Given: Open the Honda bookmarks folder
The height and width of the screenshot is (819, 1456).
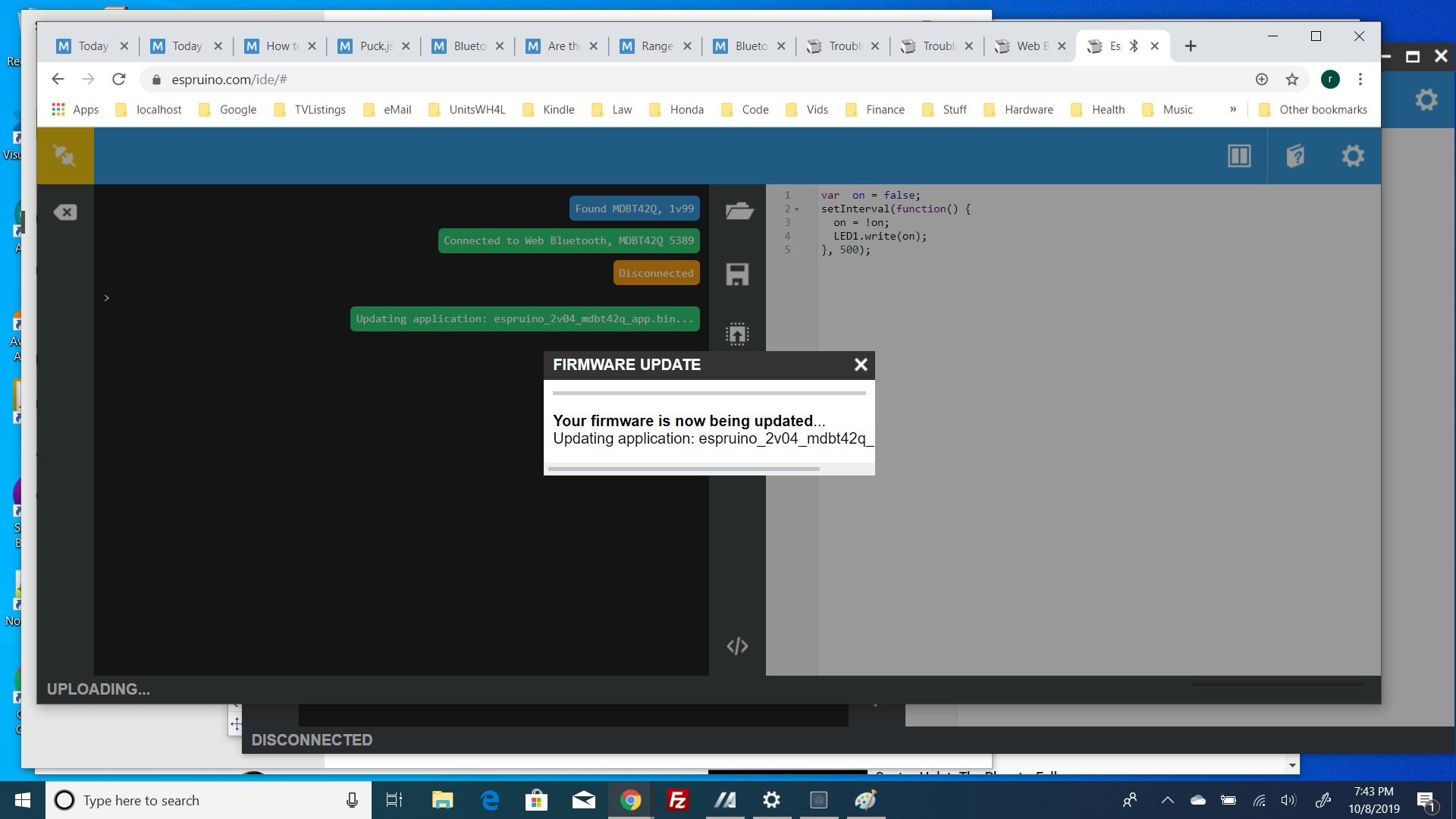Looking at the screenshot, I should point(676,109).
